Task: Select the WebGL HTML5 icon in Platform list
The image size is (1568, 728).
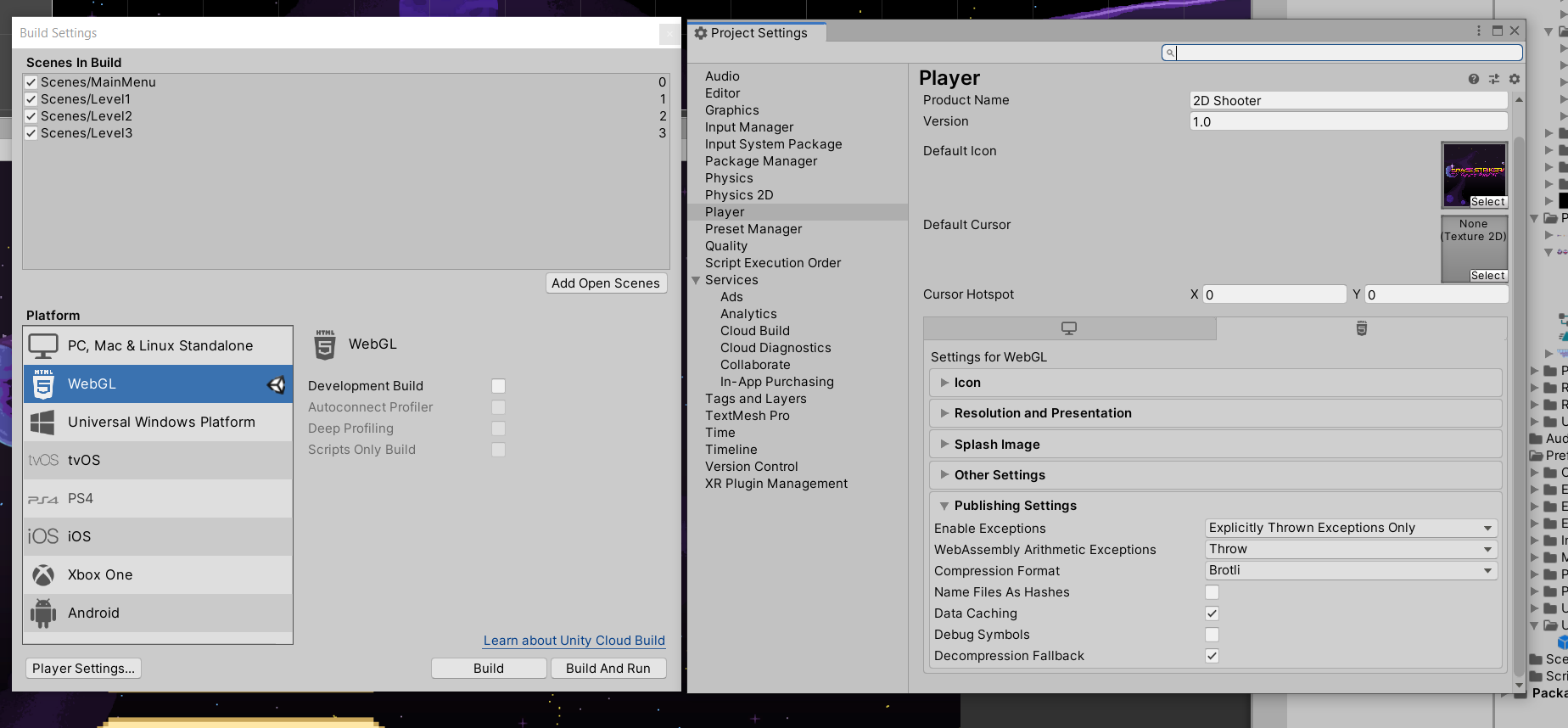Action: [43, 384]
